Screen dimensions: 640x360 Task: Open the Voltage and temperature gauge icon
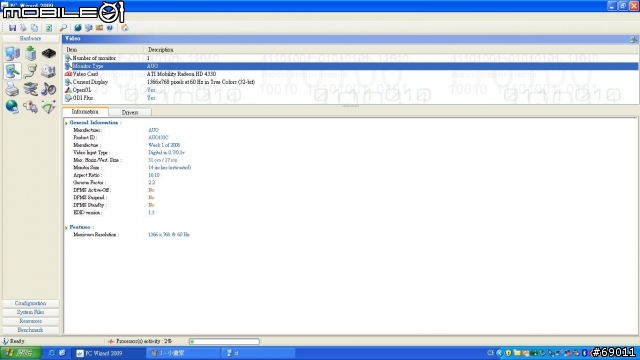pyautogui.click(x=49, y=107)
